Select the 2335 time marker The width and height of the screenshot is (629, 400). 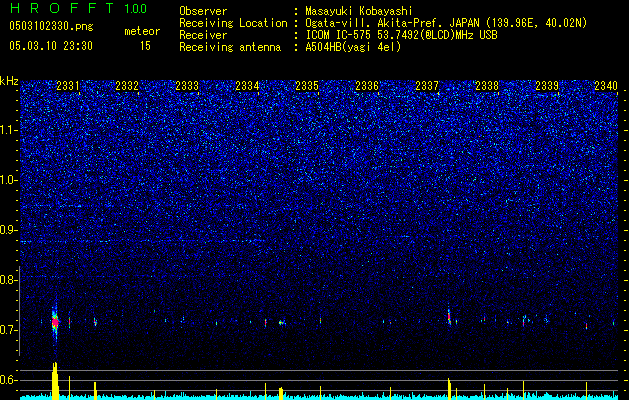click(307, 85)
